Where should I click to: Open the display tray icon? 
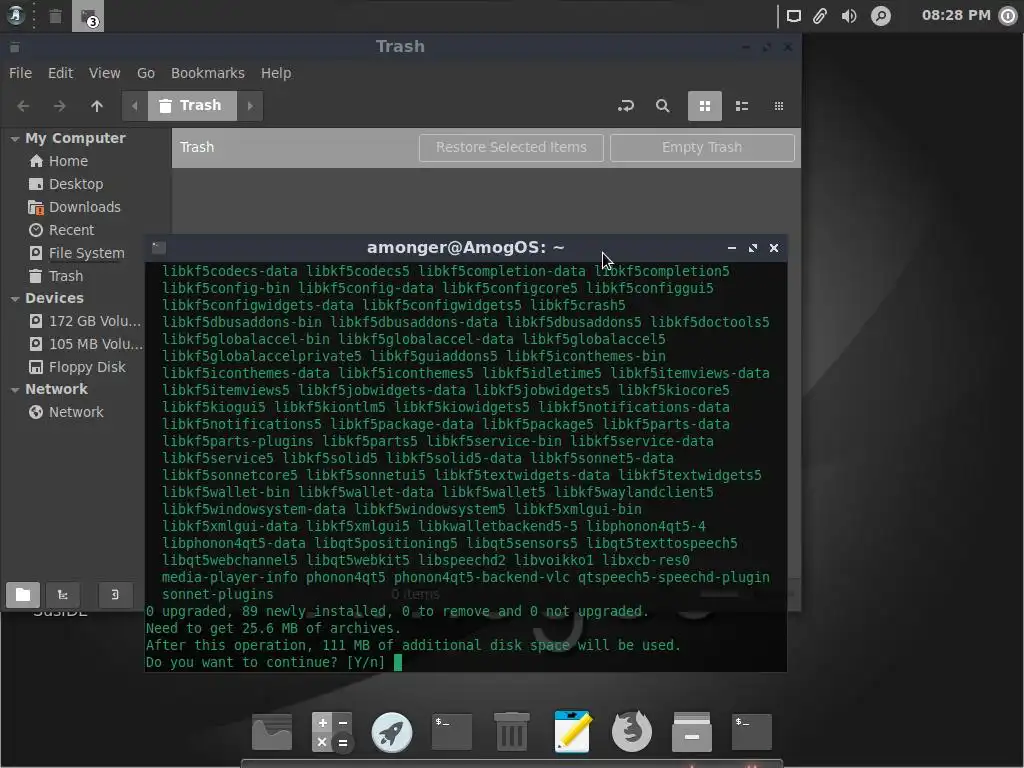[x=793, y=16]
